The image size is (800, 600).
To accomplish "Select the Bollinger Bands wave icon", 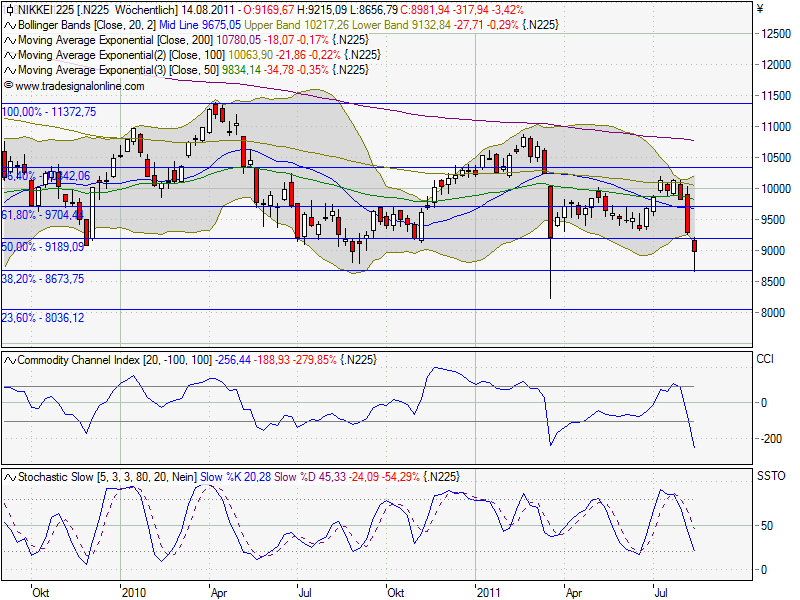I will tap(9, 26).
